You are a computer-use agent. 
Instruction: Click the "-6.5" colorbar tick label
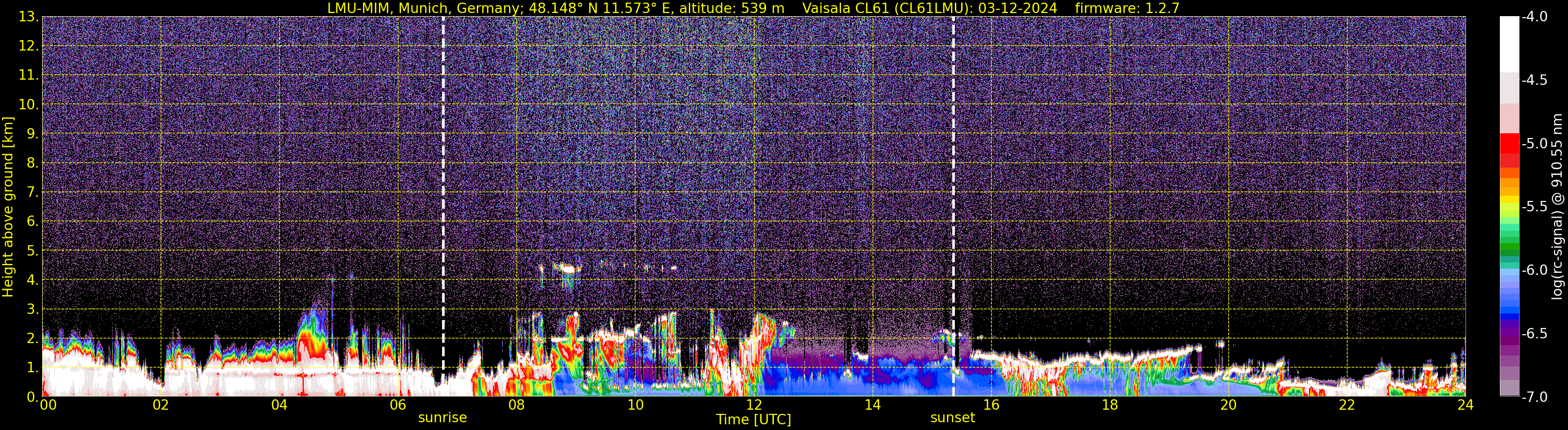(x=1534, y=333)
